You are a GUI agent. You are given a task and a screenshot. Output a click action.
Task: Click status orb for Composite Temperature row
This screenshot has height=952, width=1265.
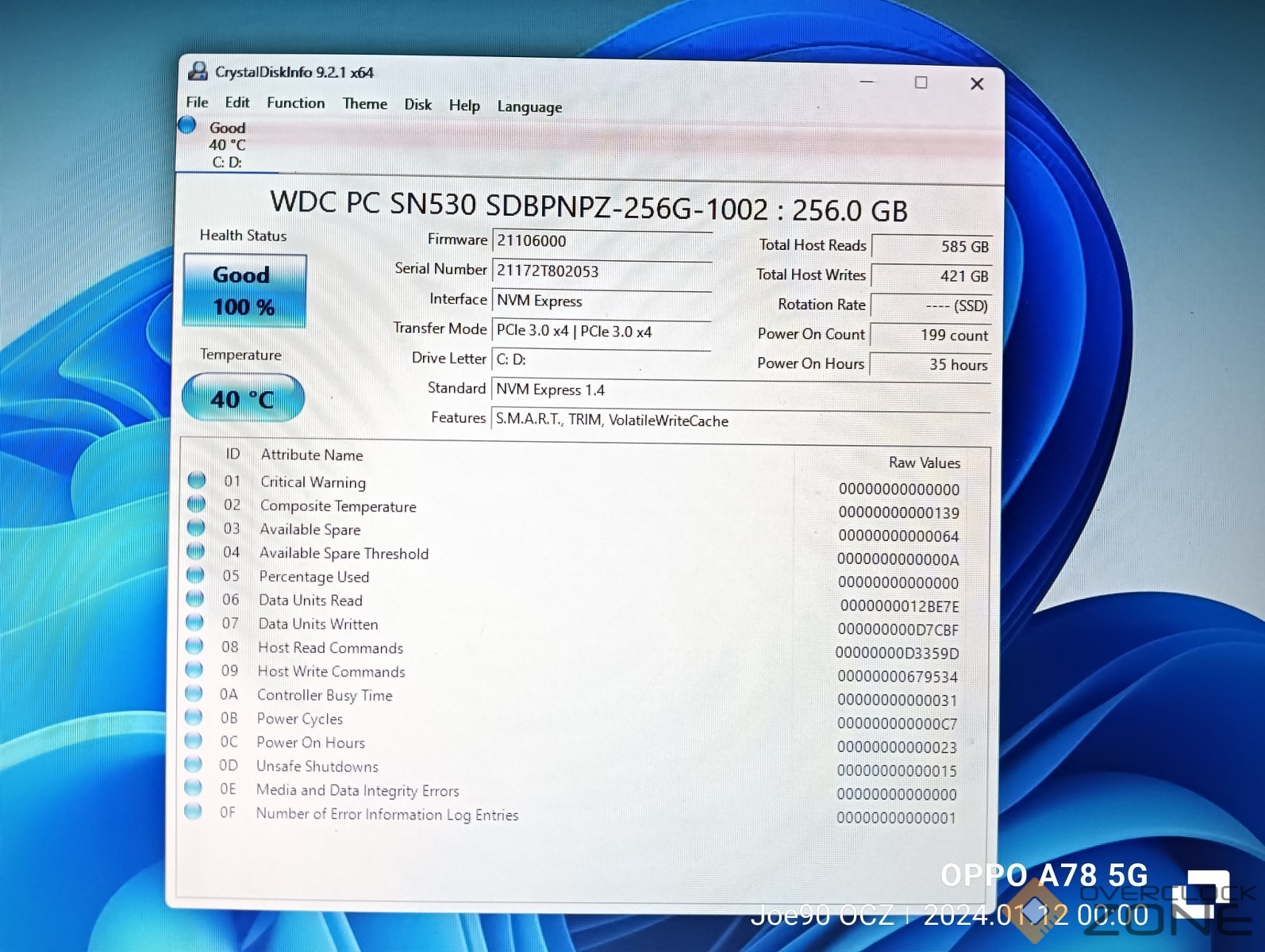click(196, 504)
